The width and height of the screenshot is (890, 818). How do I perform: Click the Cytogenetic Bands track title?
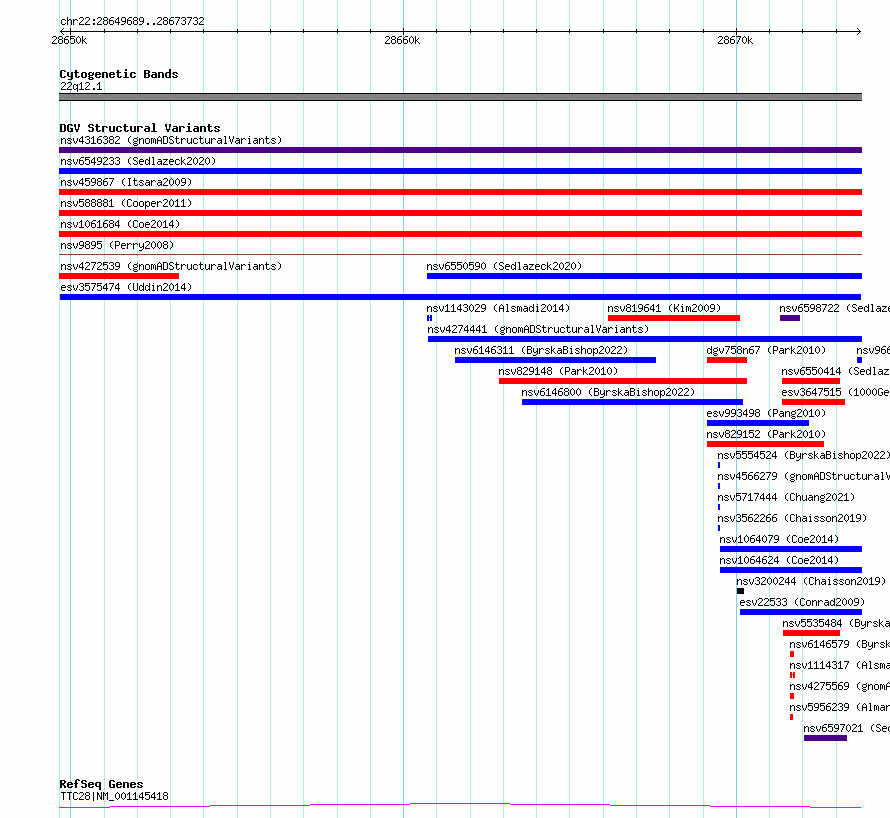coord(119,74)
